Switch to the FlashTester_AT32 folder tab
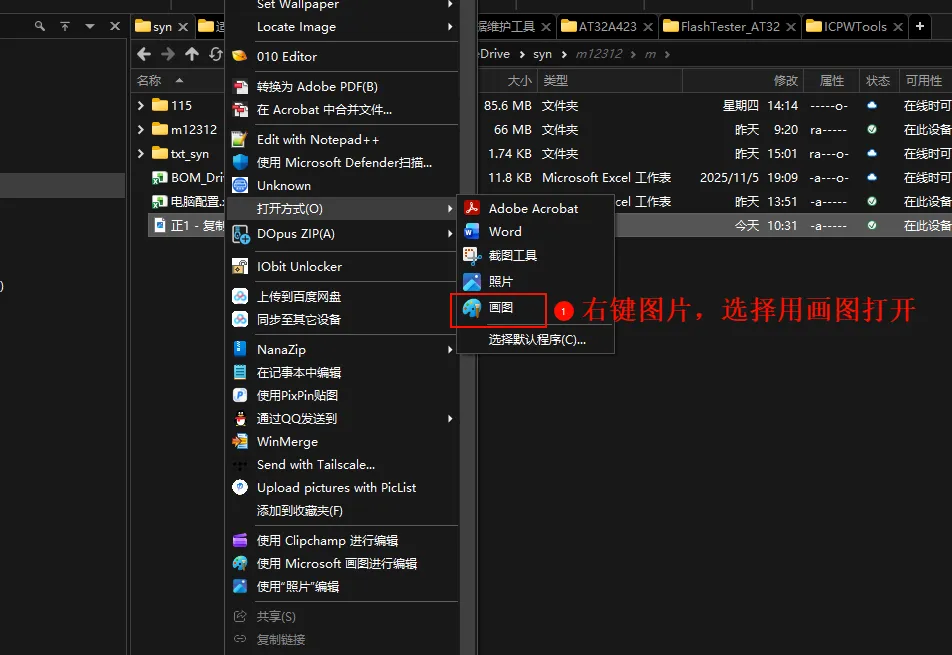952x655 pixels. 730,26
